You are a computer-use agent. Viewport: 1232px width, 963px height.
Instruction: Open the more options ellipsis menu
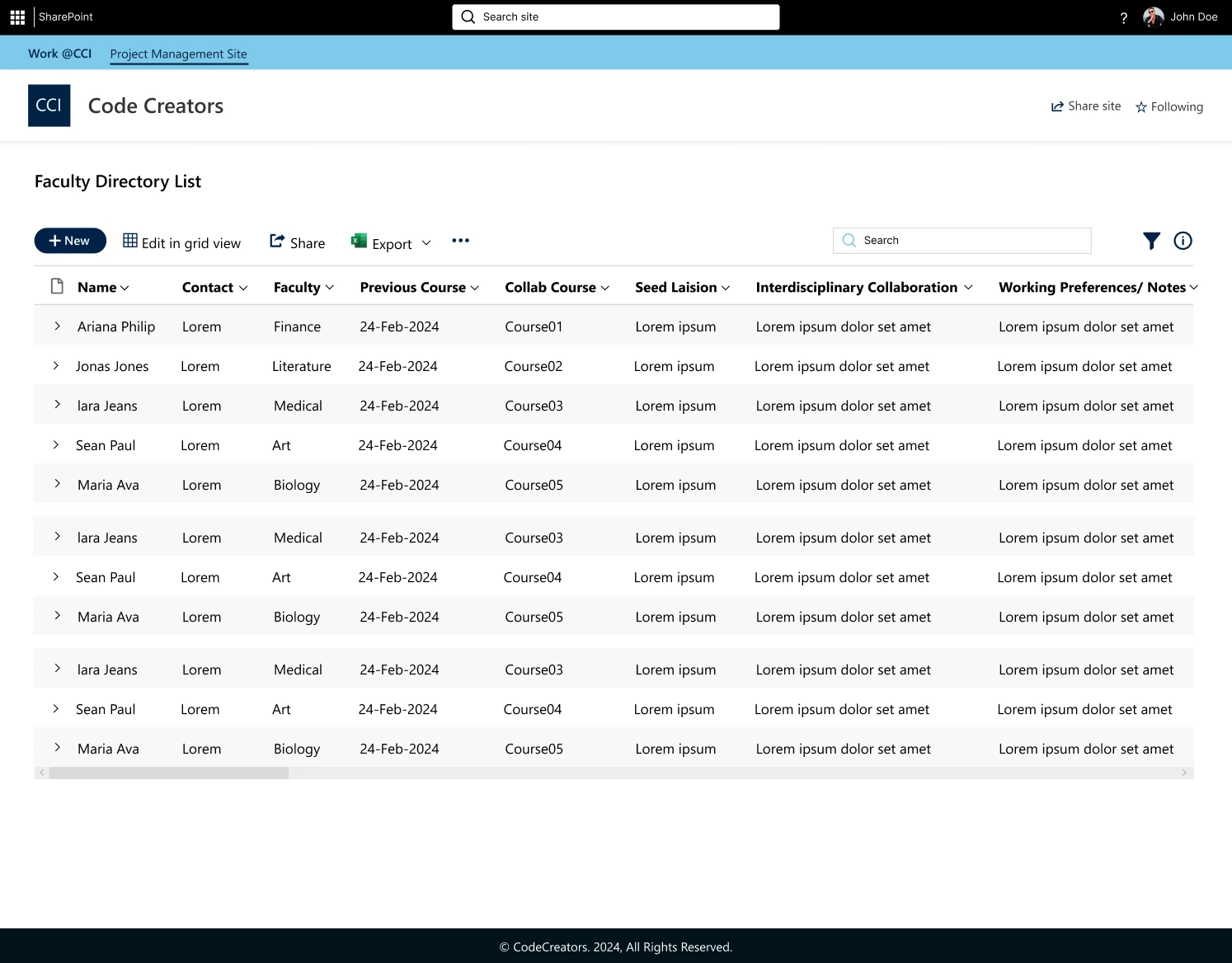460,241
